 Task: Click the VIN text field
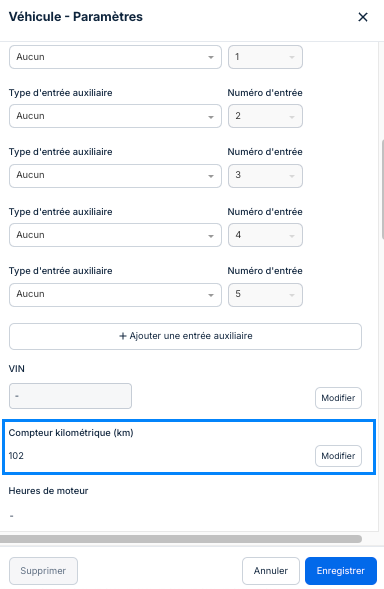coord(71,396)
